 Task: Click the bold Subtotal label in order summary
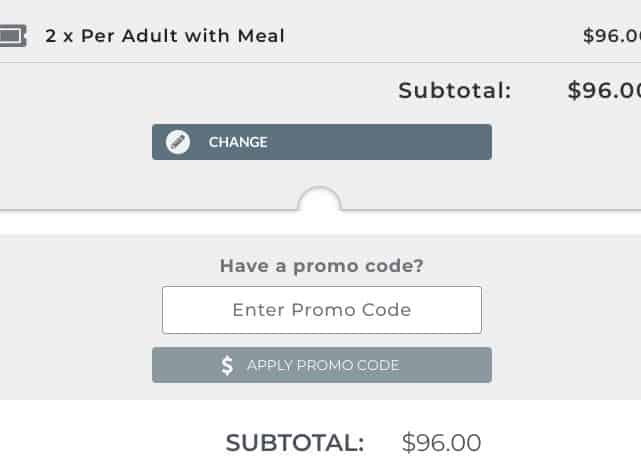[455, 90]
